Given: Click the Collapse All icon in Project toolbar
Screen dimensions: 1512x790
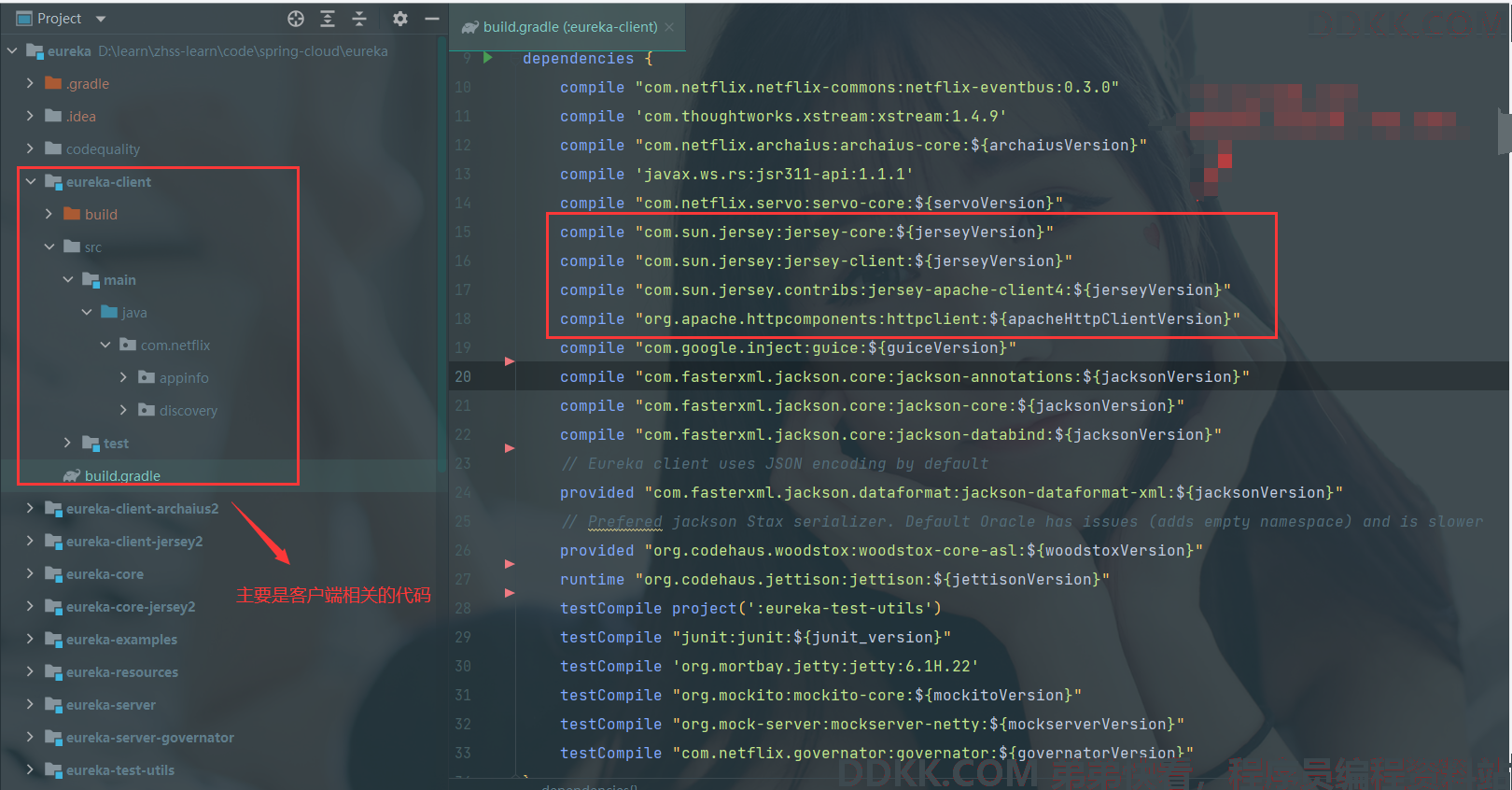Looking at the screenshot, I should (359, 19).
